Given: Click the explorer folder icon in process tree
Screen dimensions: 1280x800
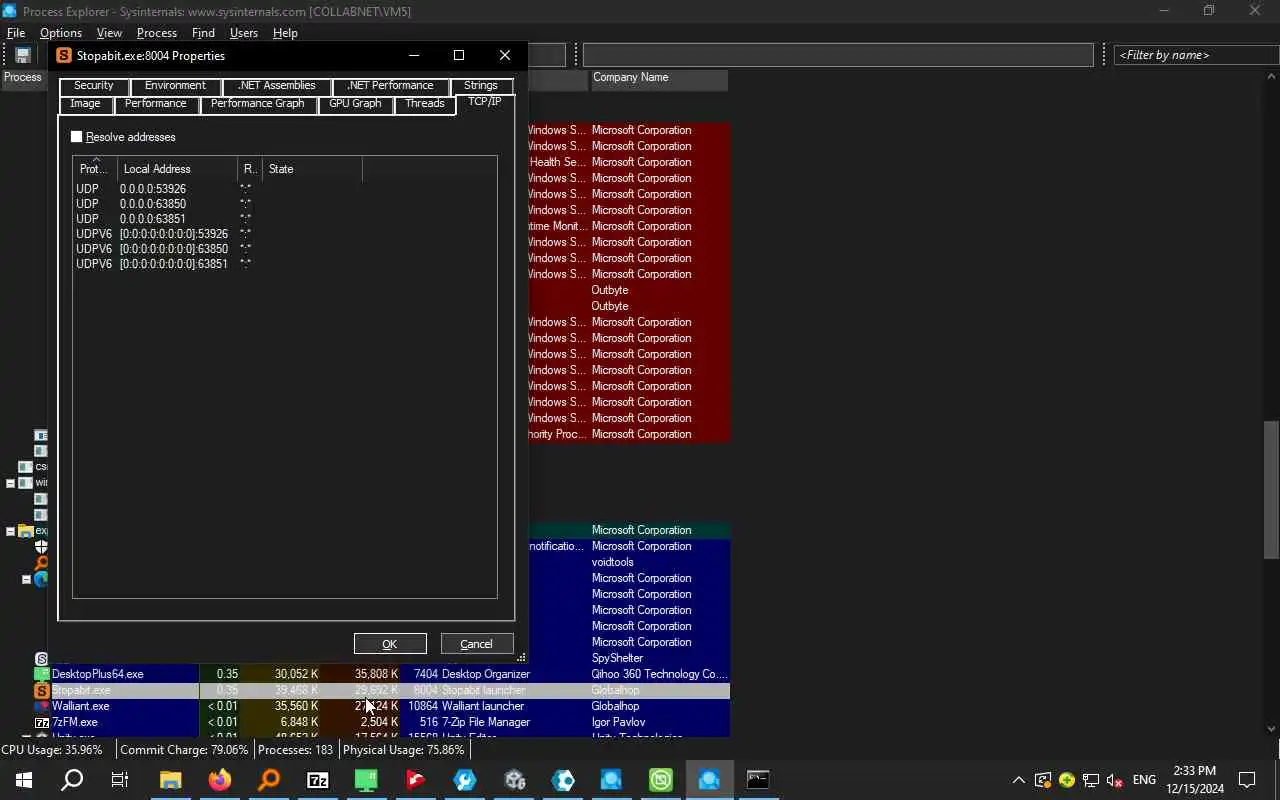Looking at the screenshot, I should click(x=27, y=531).
